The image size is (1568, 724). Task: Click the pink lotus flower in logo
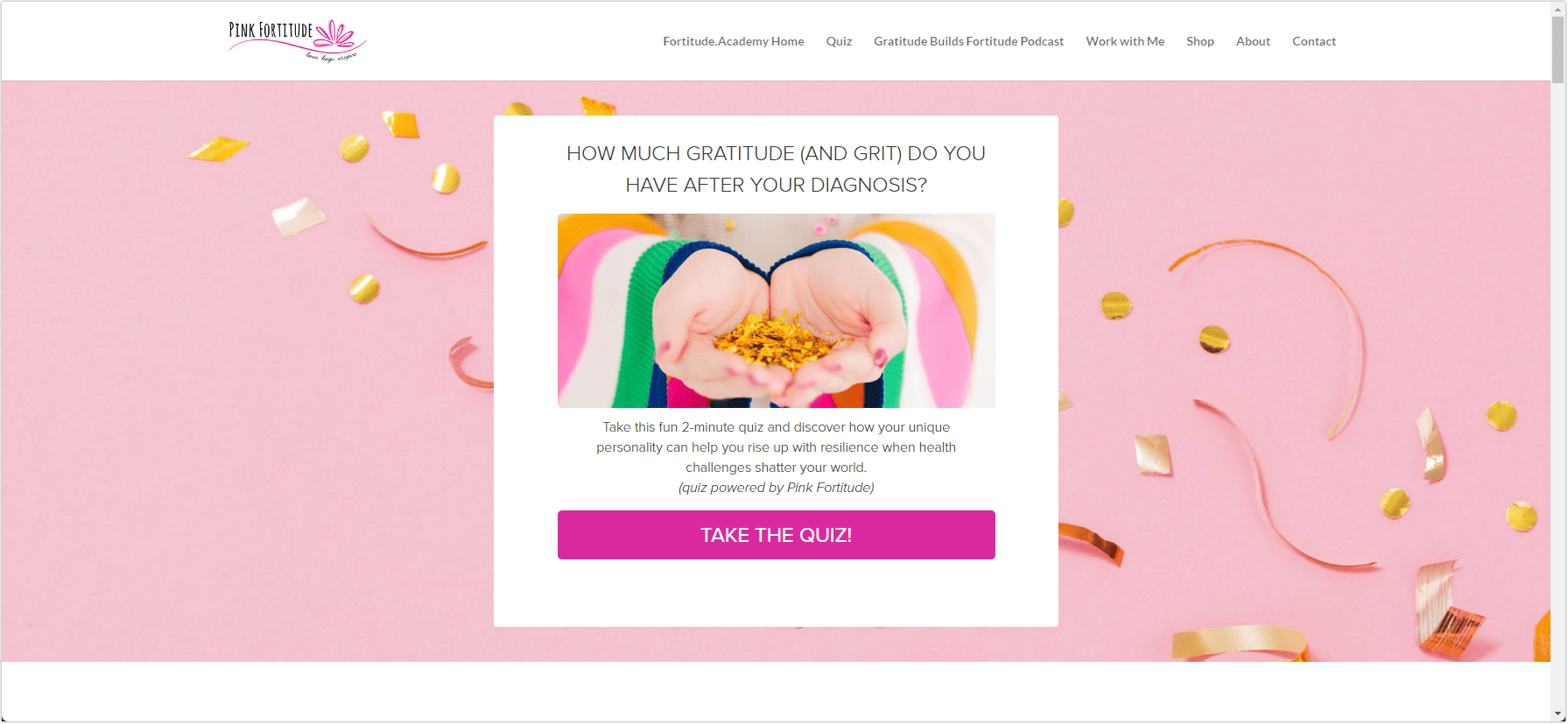335,35
